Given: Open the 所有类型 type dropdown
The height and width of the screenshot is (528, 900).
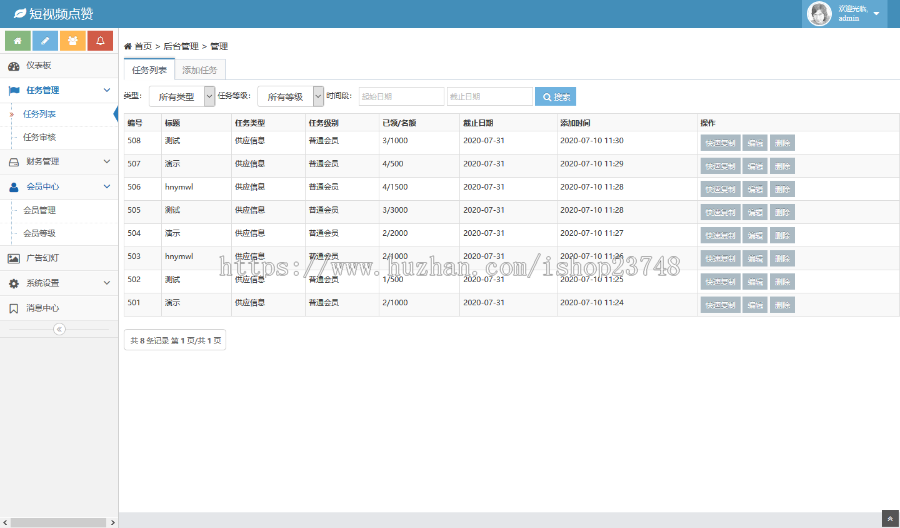Looking at the screenshot, I should [x=181, y=96].
